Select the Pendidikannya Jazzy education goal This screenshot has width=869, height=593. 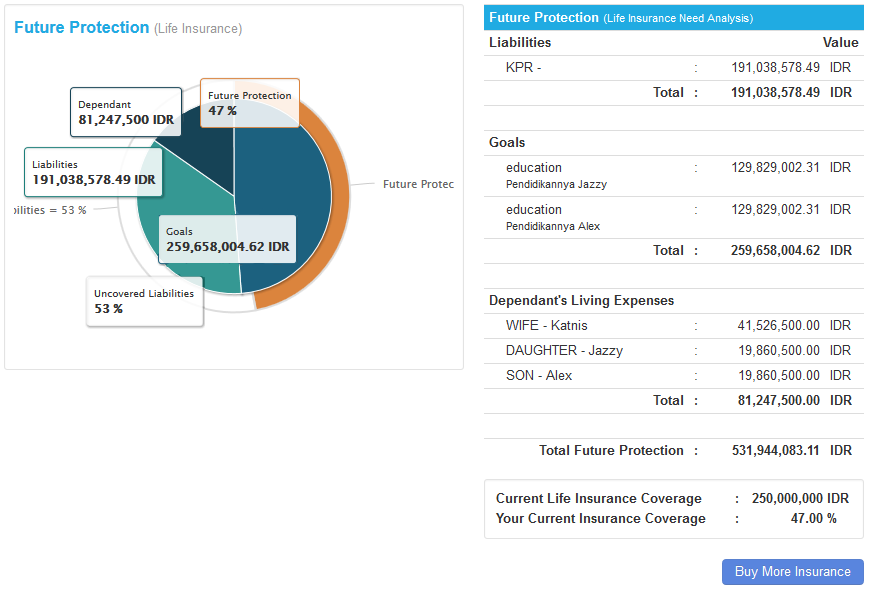coord(556,176)
